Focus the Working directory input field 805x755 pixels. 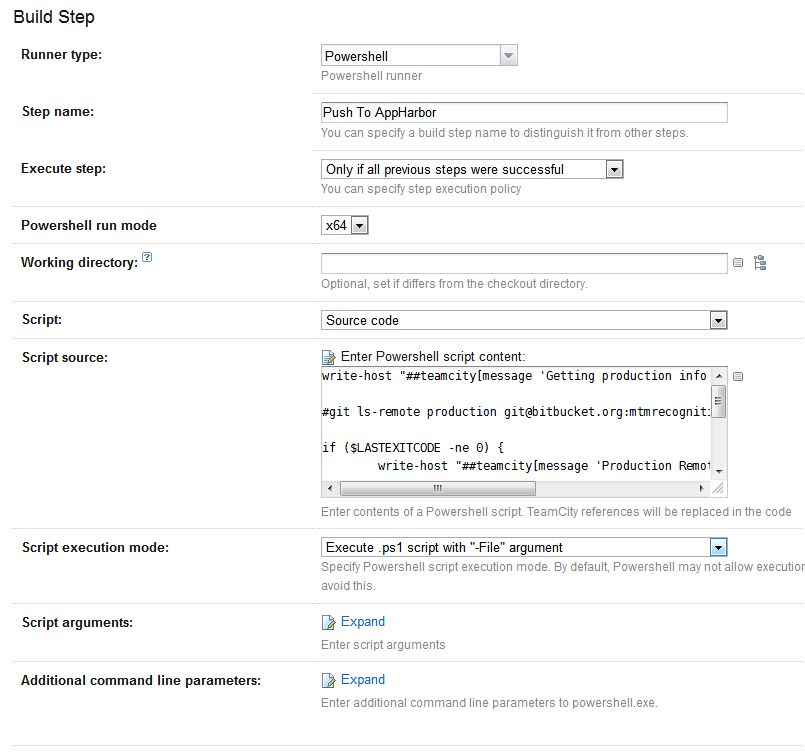[523, 263]
